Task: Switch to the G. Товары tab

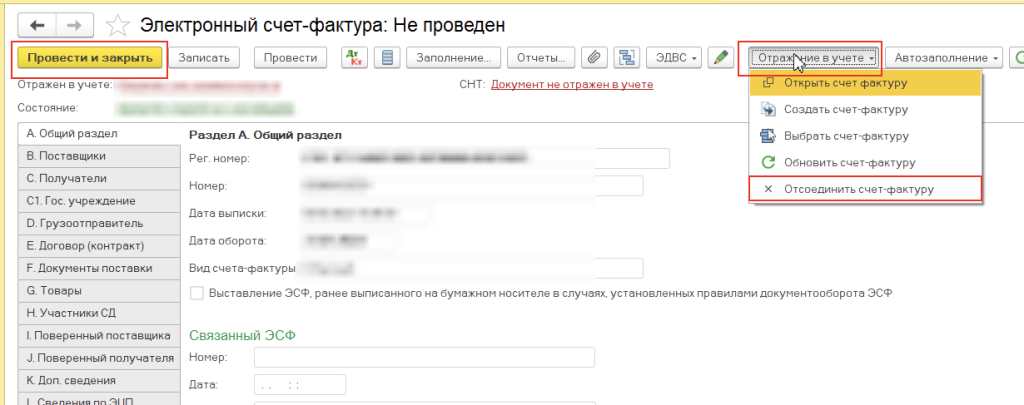Action: (96, 290)
